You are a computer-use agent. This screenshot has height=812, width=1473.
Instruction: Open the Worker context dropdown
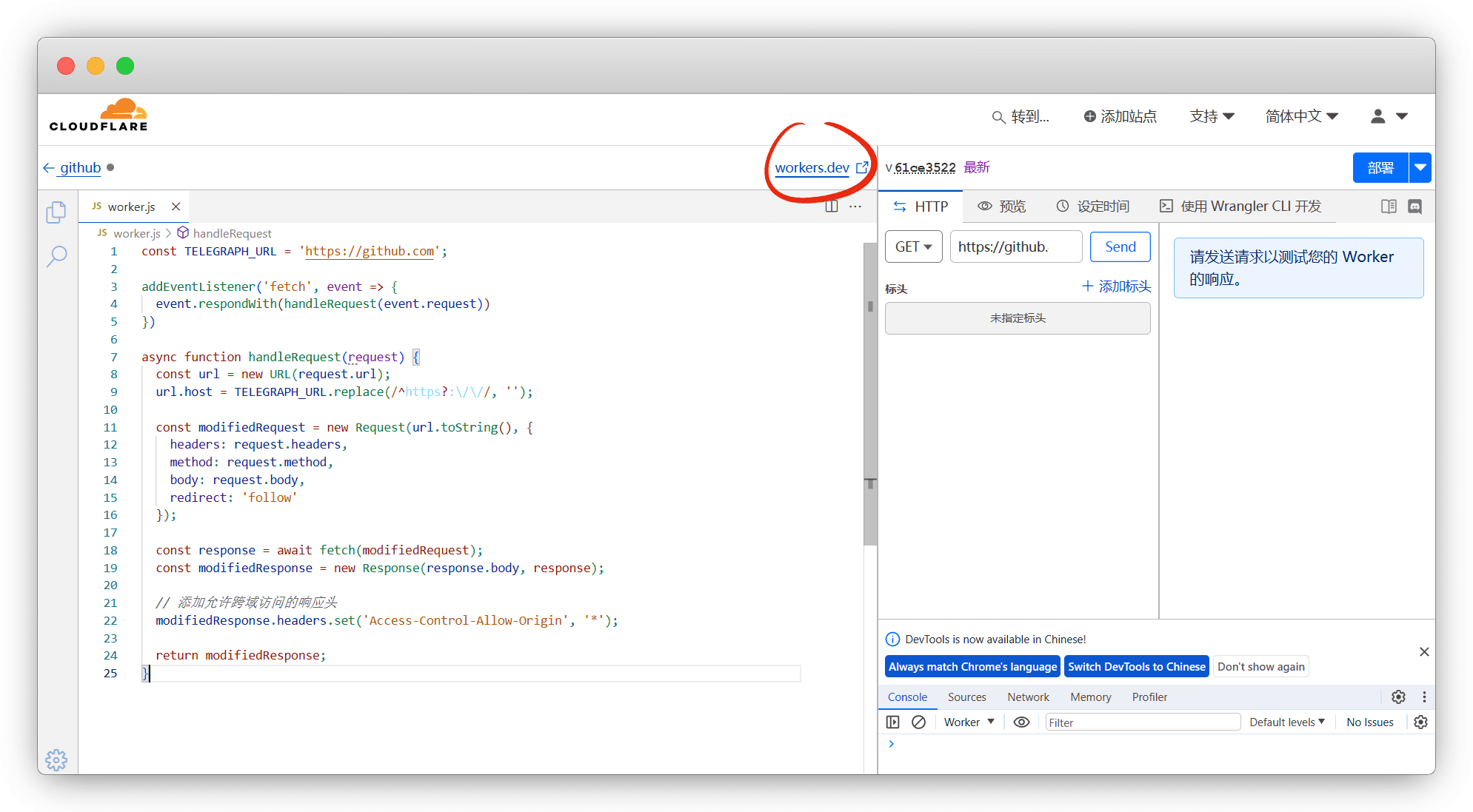tap(969, 722)
